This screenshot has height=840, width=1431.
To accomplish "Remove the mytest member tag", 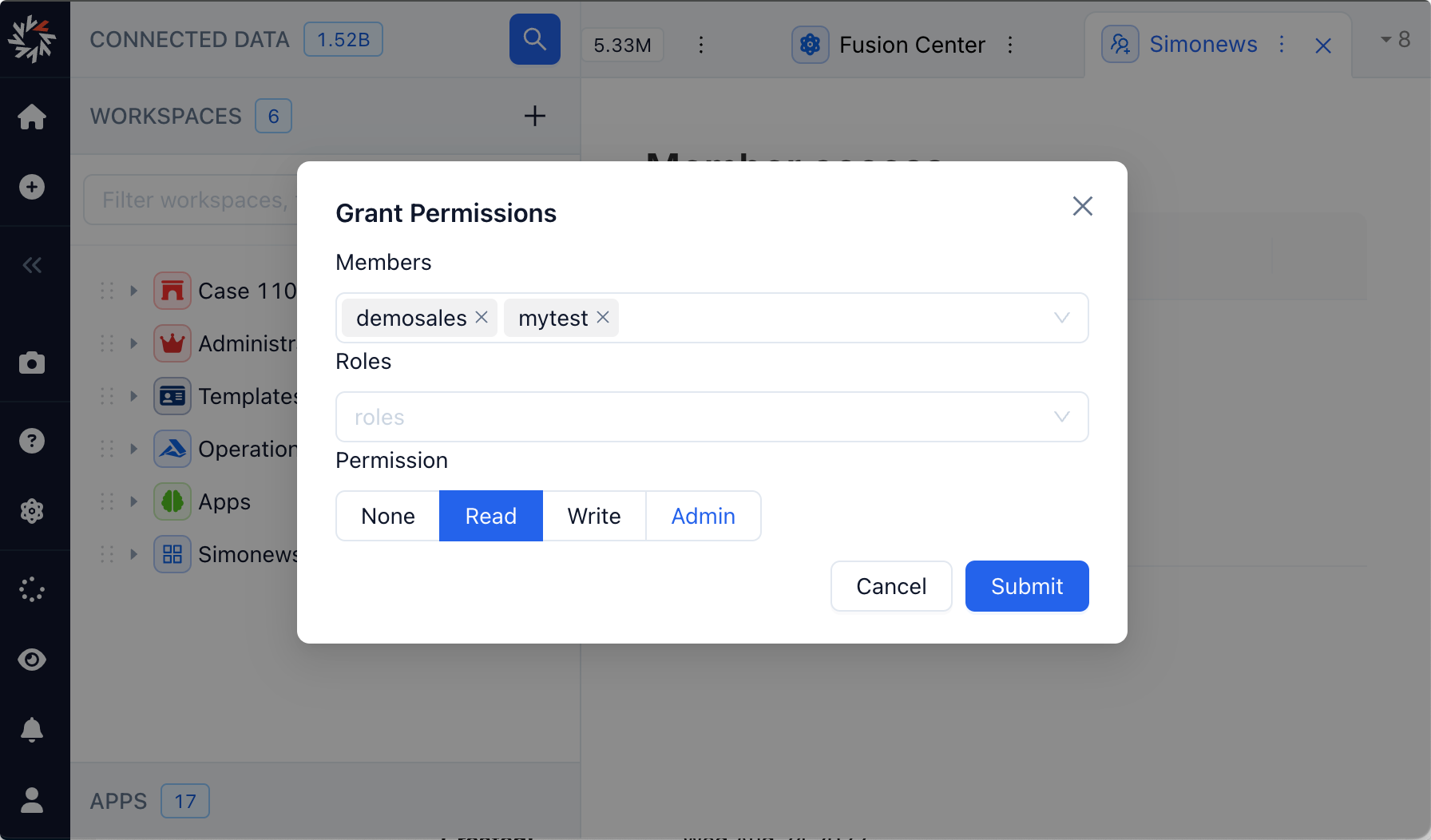I will (x=603, y=317).
